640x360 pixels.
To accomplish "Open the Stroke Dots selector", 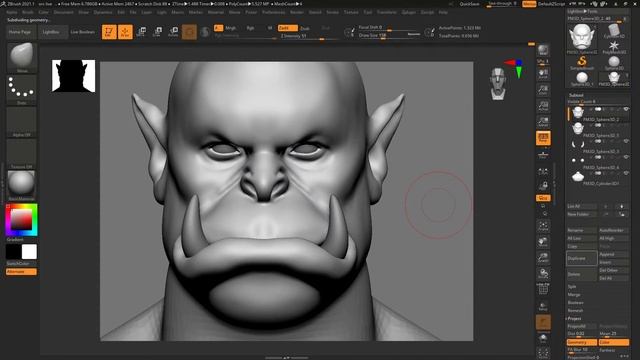I will click(21, 90).
